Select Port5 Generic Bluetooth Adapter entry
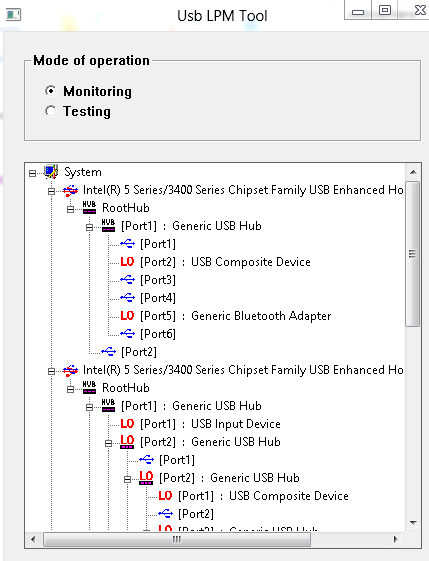429x561 pixels. click(x=235, y=316)
